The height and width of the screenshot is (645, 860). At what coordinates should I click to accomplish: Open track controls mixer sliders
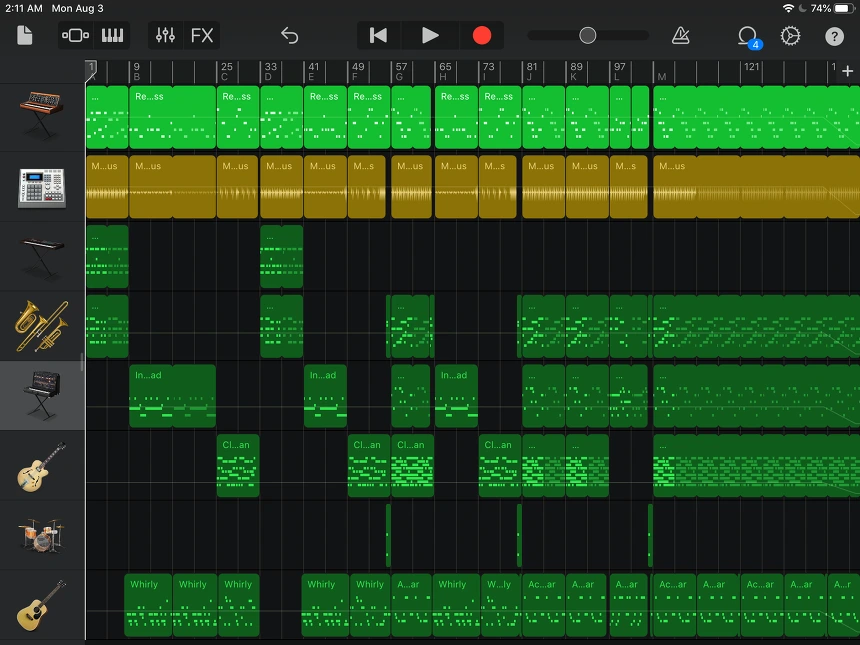coord(165,36)
